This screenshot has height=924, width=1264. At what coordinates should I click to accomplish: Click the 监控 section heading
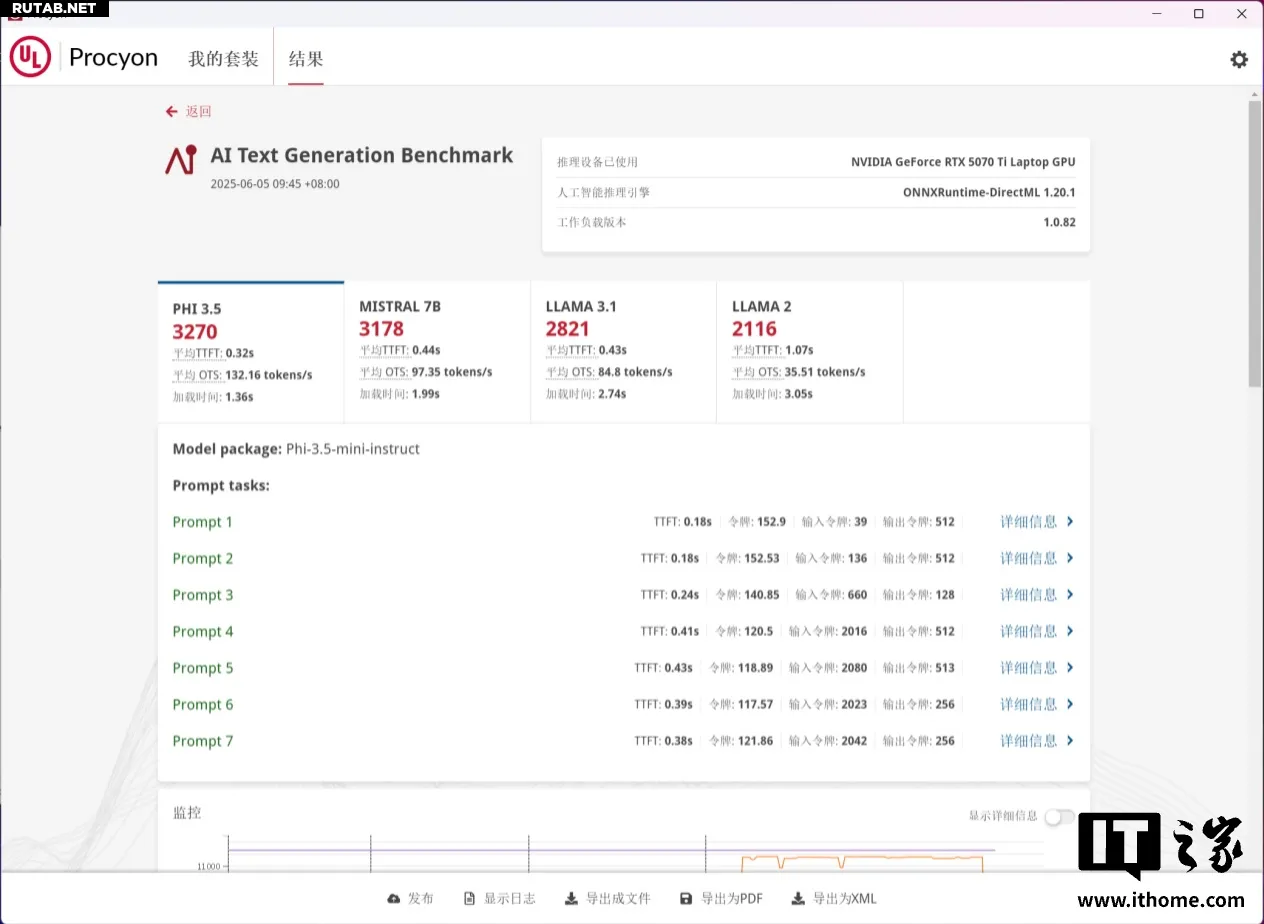tap(187, 813)
